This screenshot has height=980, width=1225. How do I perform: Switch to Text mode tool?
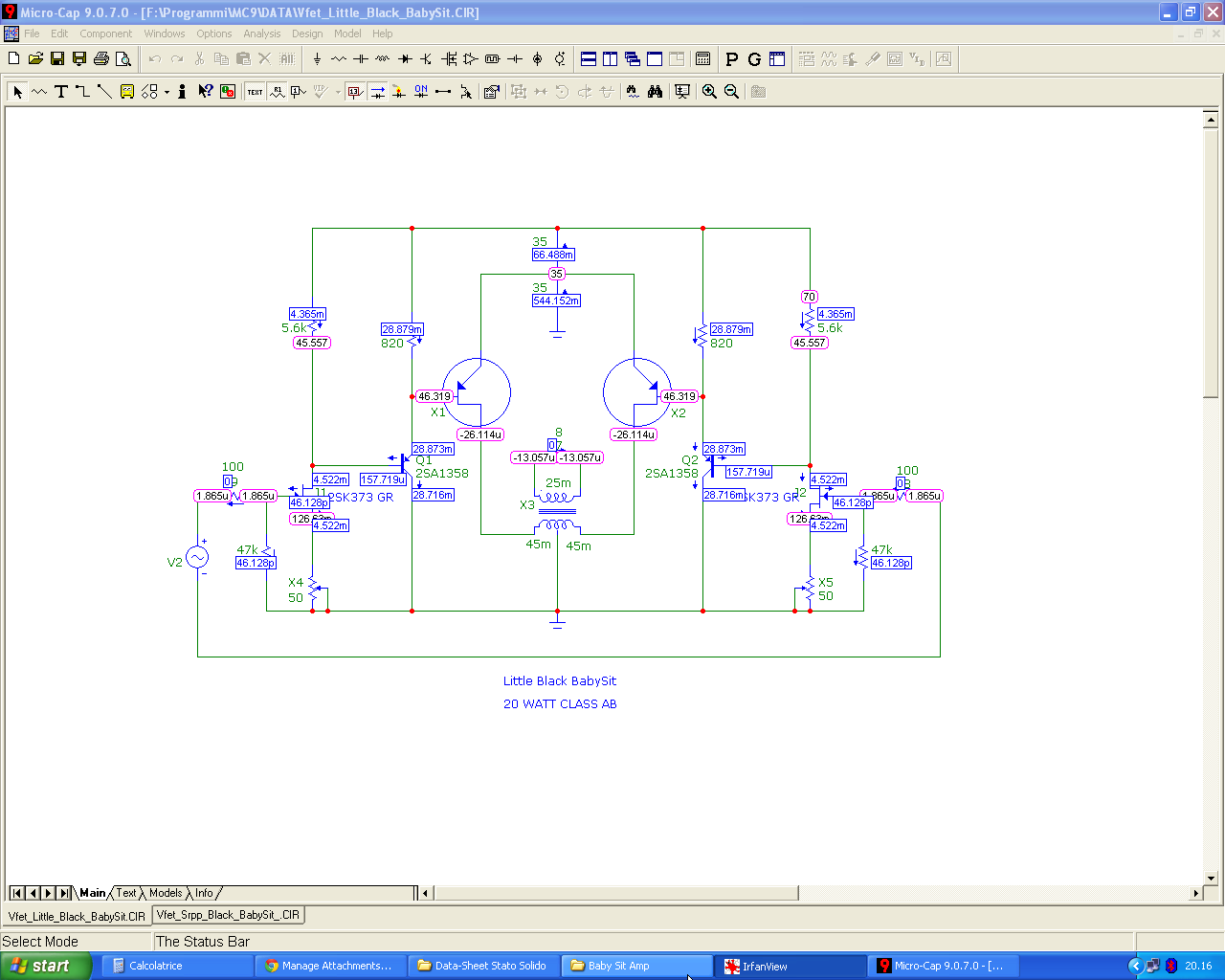[61, 92]
